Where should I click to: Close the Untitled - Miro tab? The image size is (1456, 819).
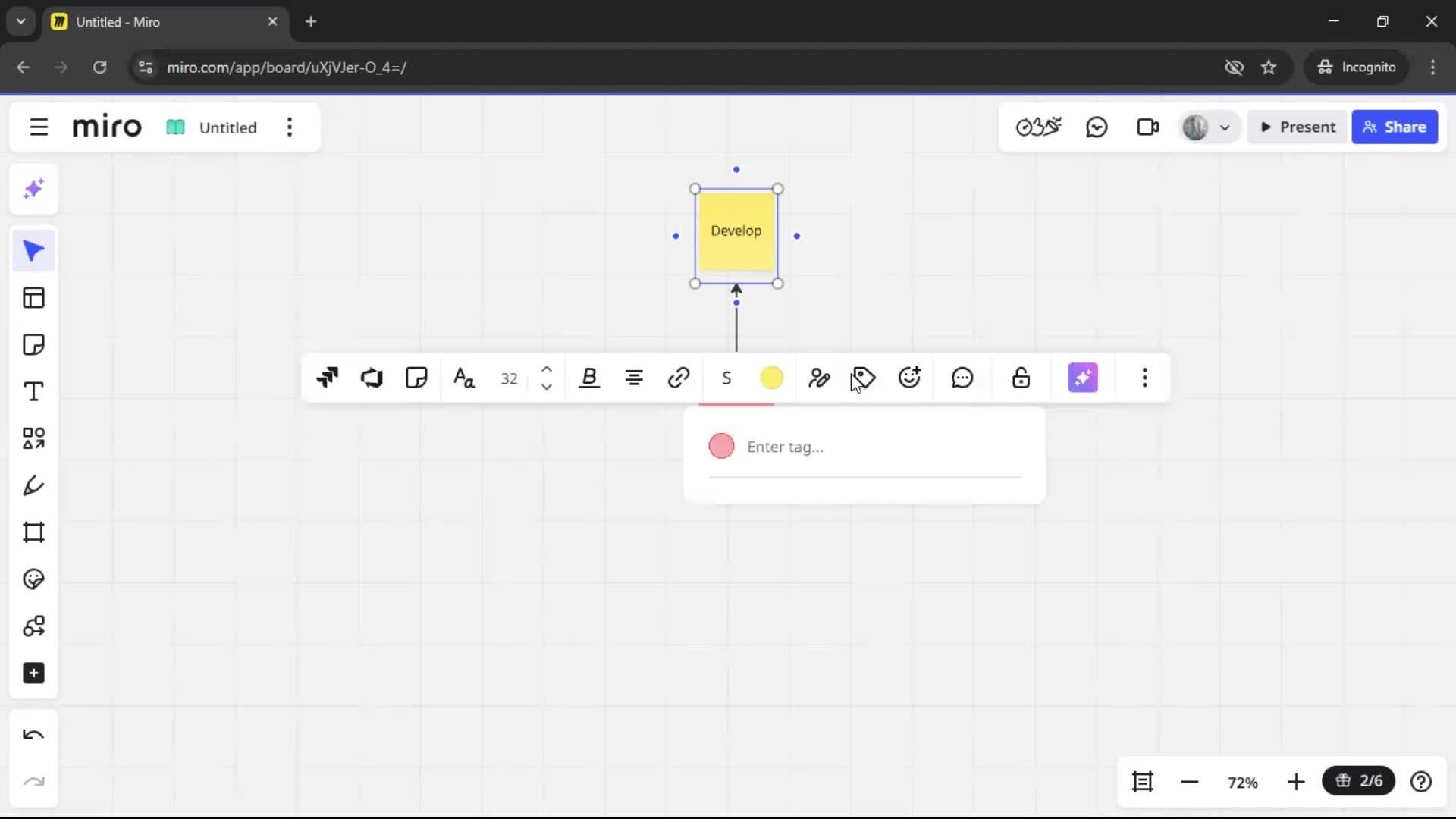point(272,22)
